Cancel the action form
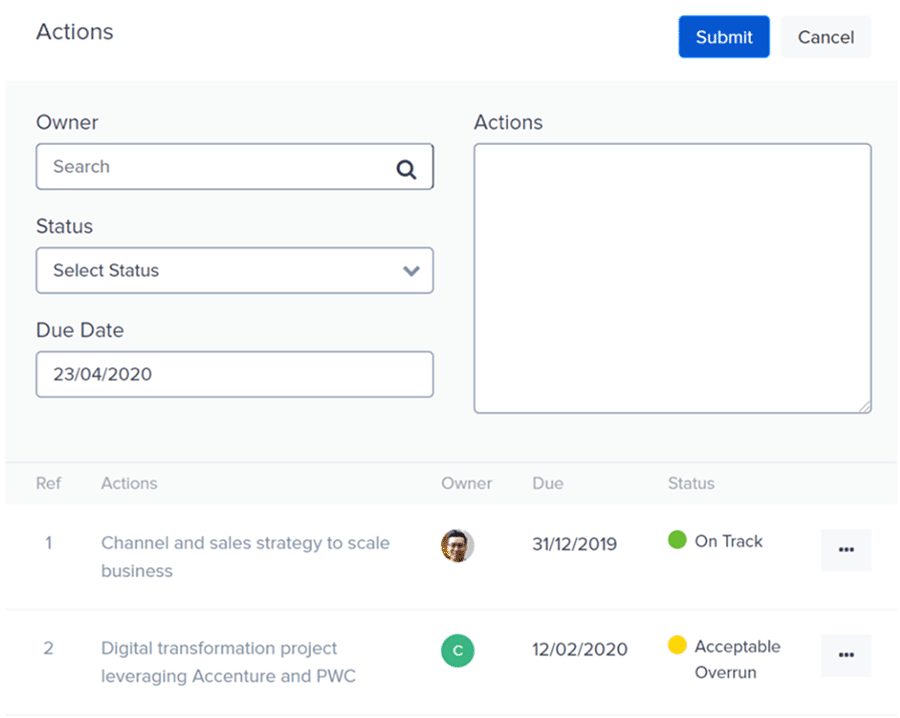This screenshot has height=718, width=900. [826, 37]
